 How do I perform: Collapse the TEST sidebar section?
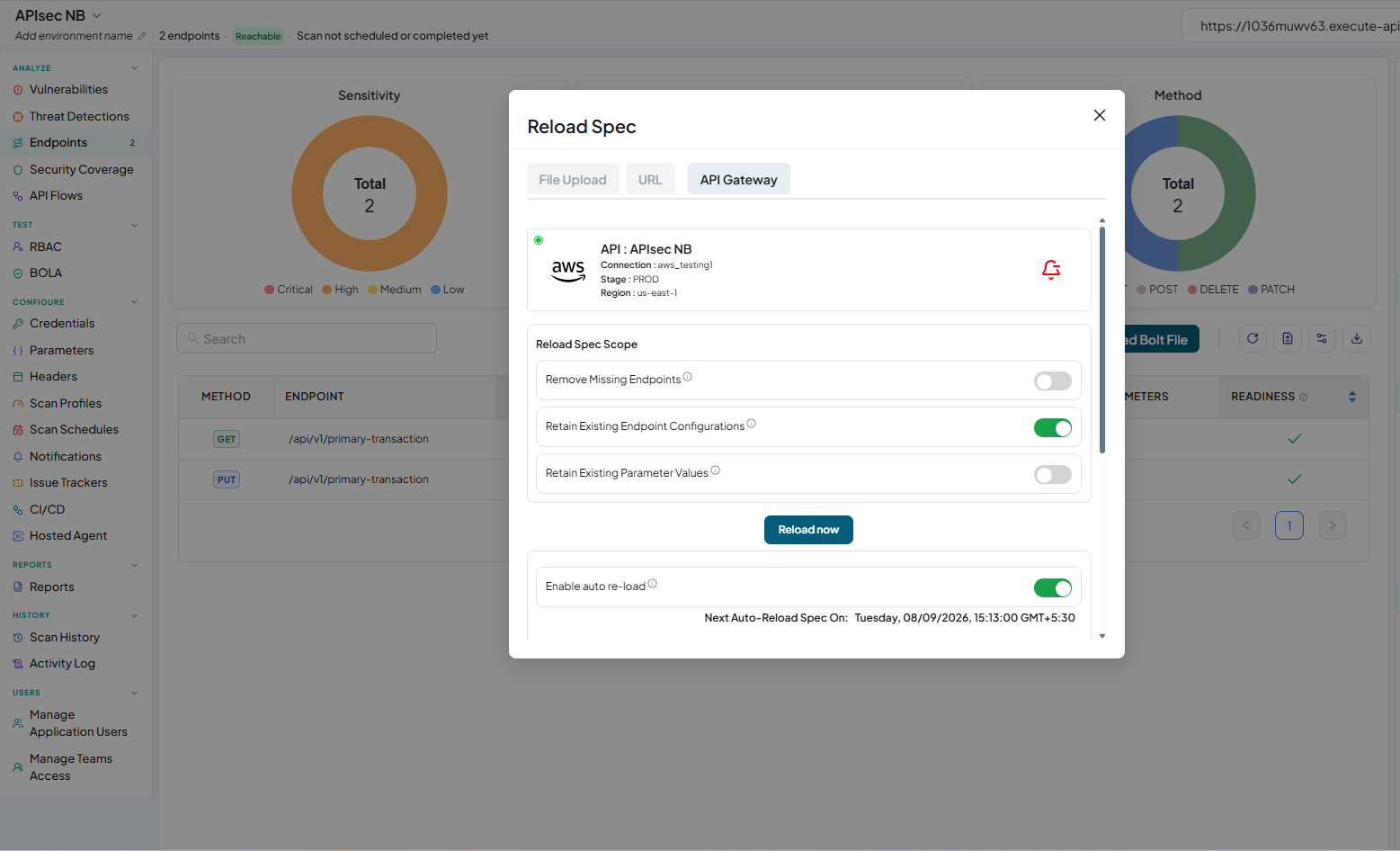pyautogui.click(x=135, y=225)
